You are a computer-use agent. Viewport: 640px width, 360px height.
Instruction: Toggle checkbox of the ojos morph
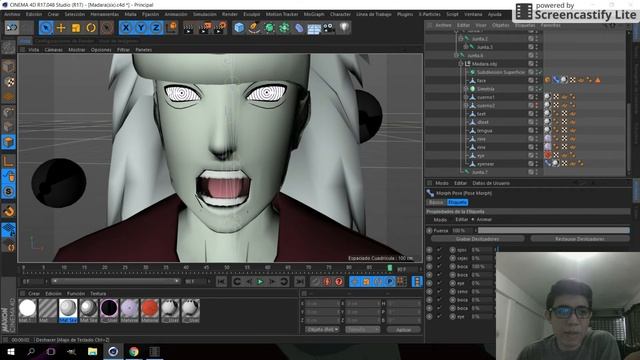point(440,250)
